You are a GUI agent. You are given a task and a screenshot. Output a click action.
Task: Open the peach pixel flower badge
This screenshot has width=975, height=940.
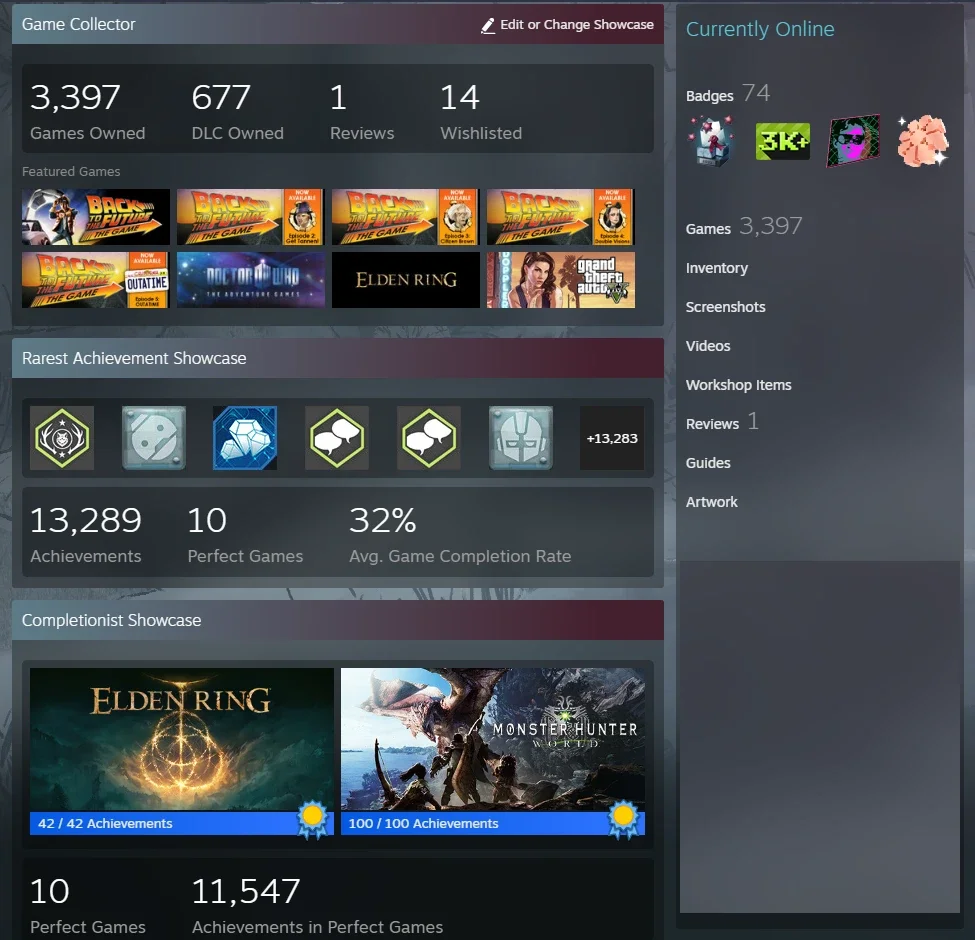923,141
